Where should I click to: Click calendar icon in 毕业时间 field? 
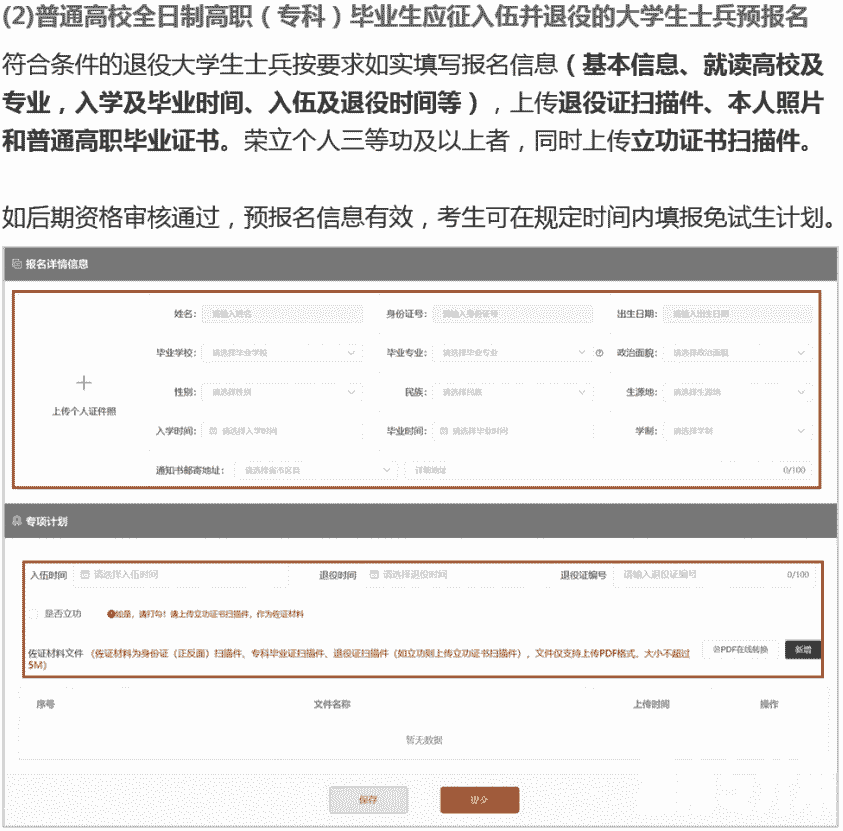pos(444,431)
